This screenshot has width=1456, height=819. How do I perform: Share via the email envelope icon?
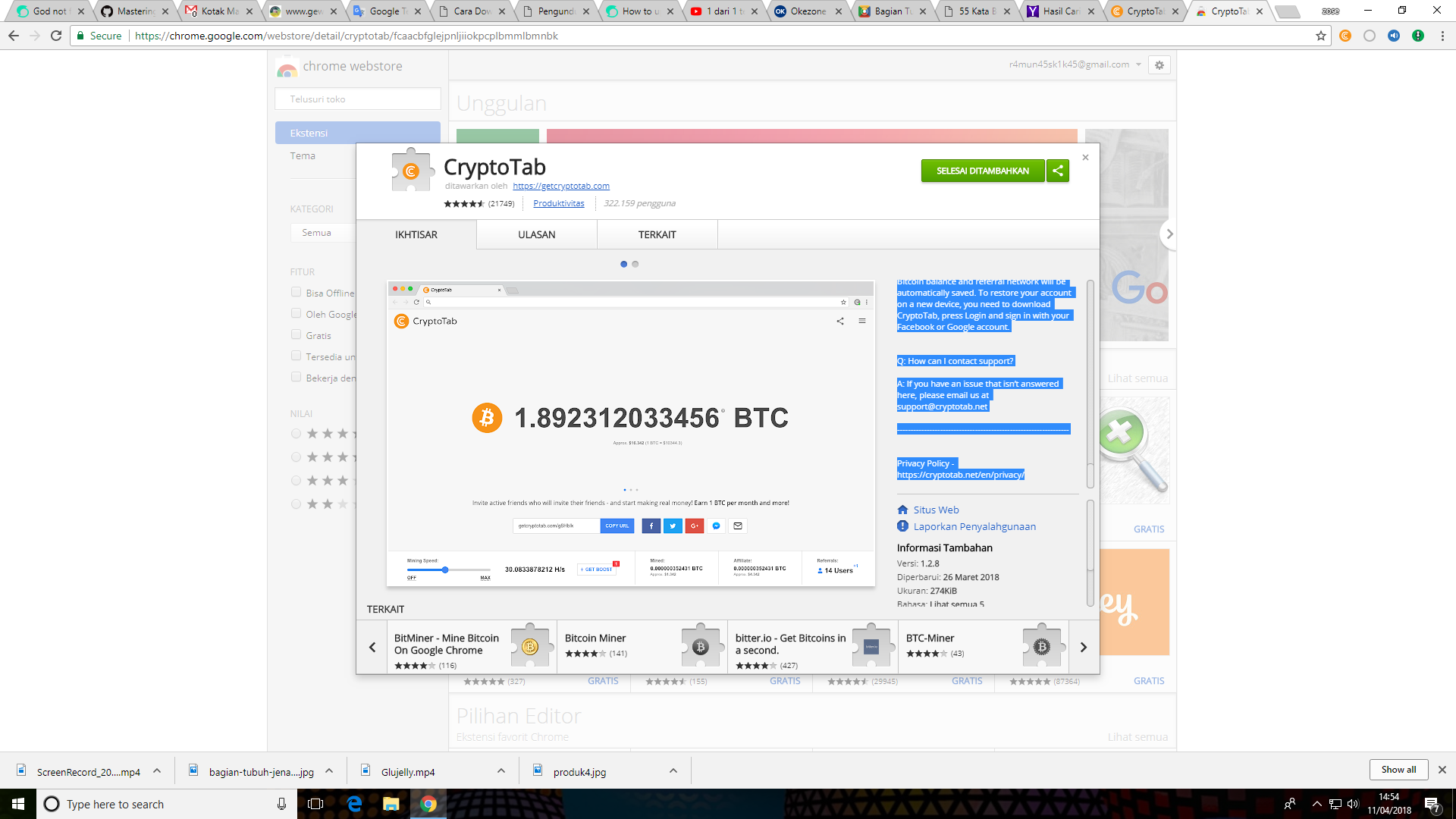pyautogui.click(x=736, y=526)
